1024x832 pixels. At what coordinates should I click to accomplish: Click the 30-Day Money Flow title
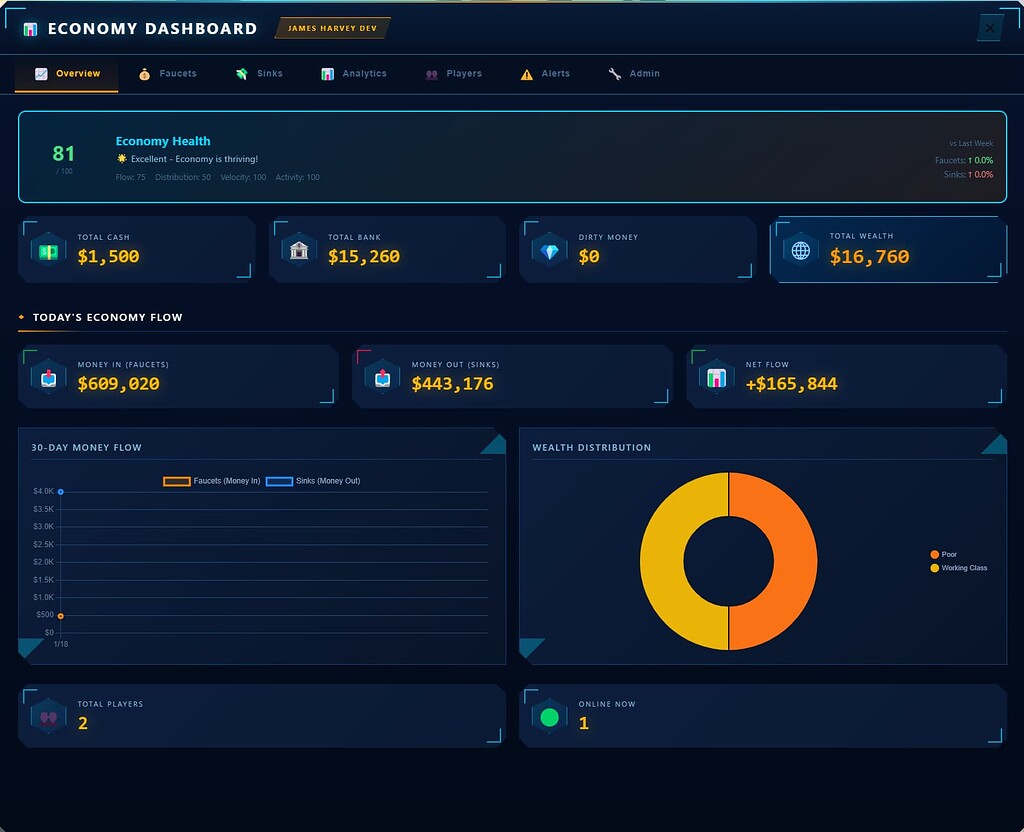86,448
